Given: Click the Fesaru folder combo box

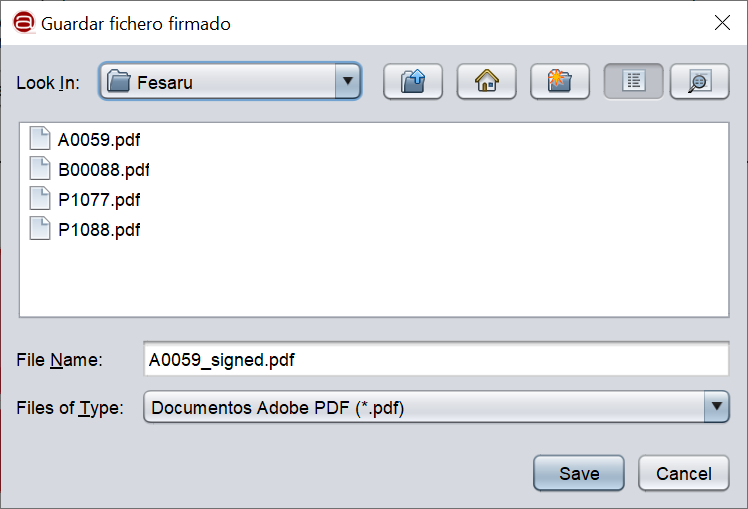Looking at the screenshot, I should point(230,81).
